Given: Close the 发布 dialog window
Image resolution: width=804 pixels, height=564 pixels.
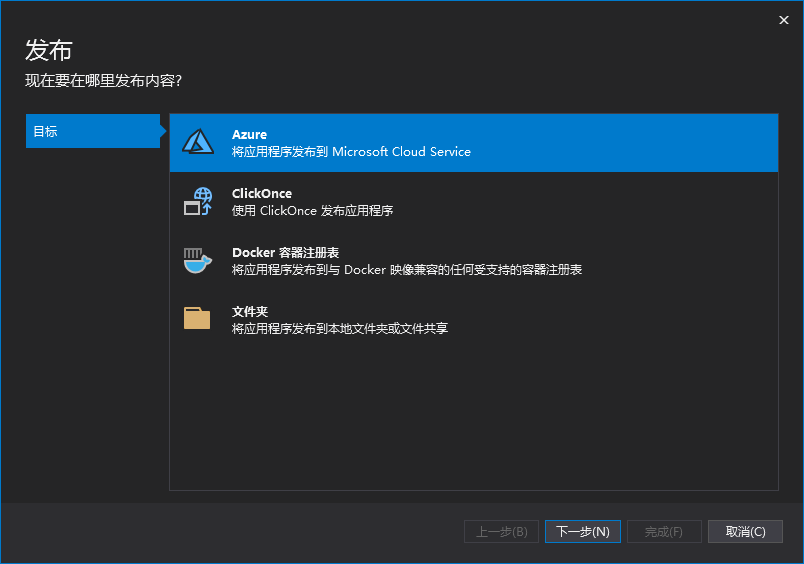Looking at the screenshot, I should pyautogui.click(x=783, y=20).
